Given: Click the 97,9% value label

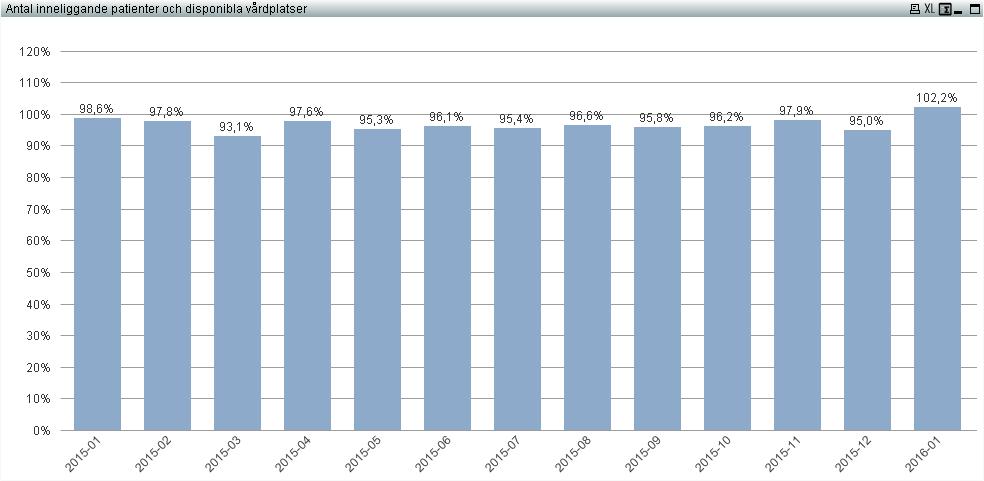Looking at the screenshot, I should coord(796,112).
